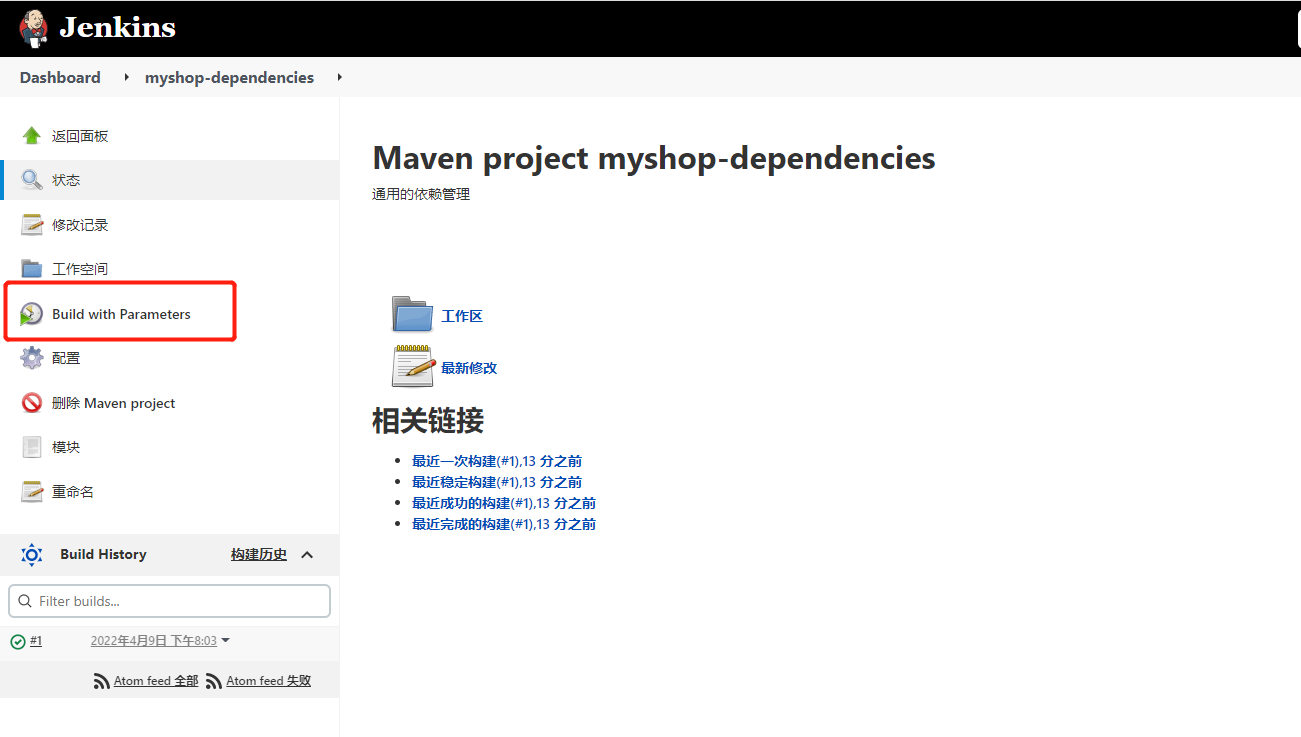This screenshot has width=1301, height=737.
Task: Go to Dashboard breadcrumb
Action: (x=60, y=77)
